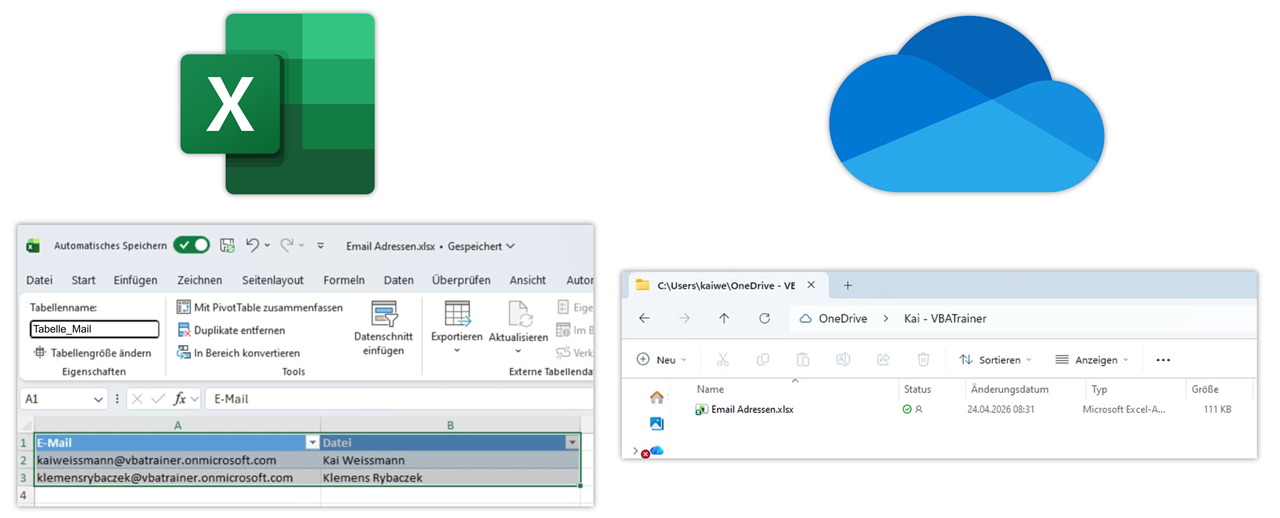Click the formula bar Cancel X icon
The image size is (1280, 518).
137,399
